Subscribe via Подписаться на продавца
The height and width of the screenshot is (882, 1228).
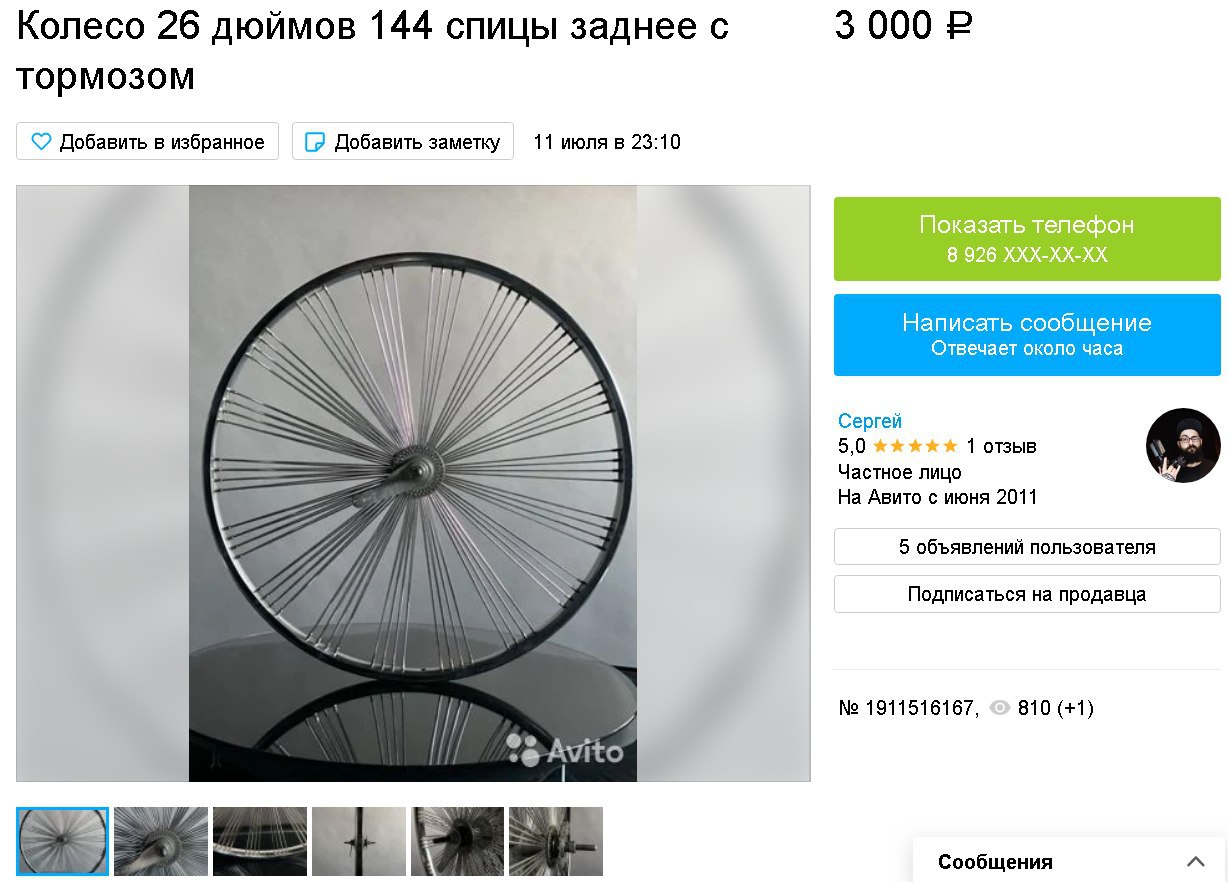pyautogui.click(x=1027, y=594)
